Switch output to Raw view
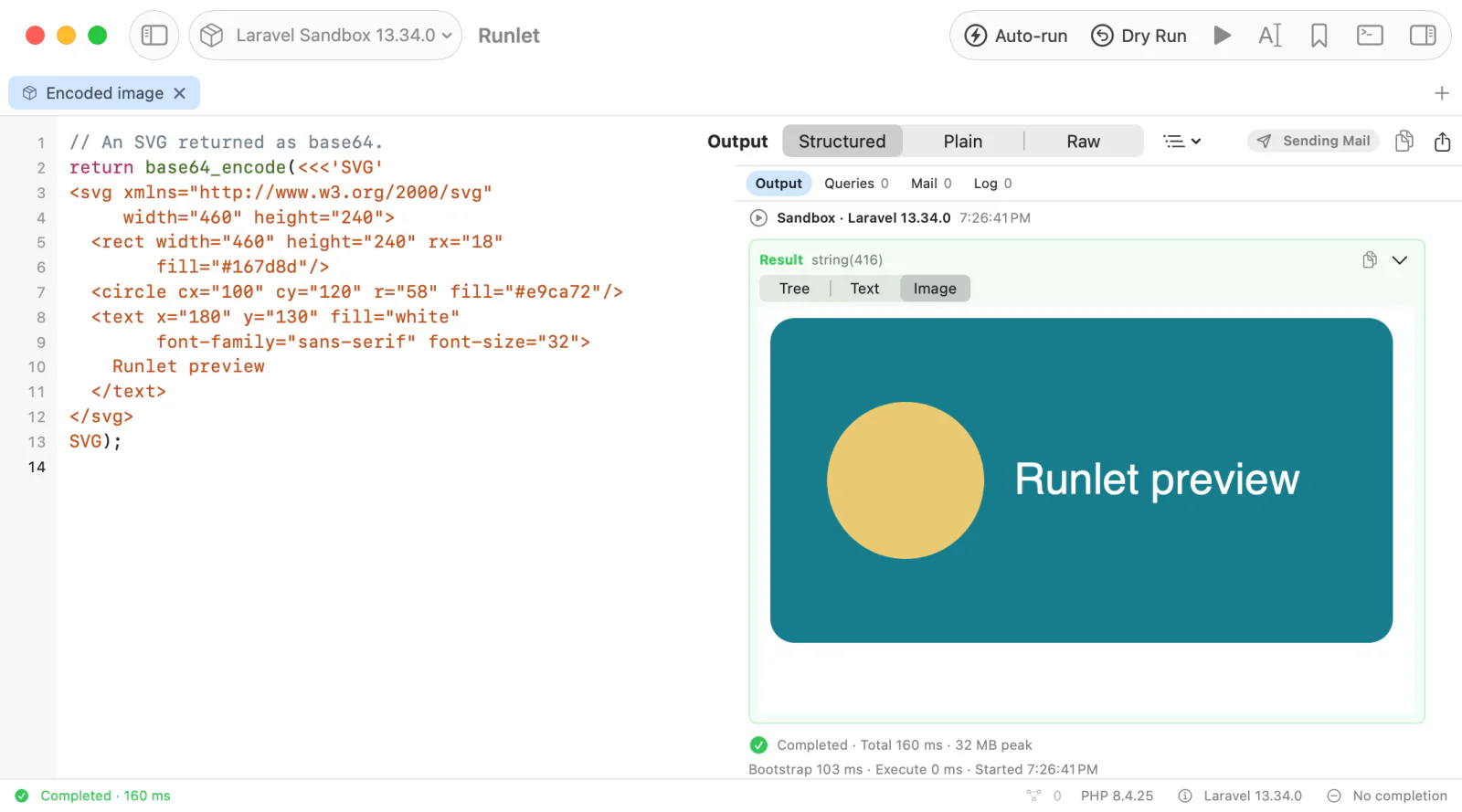The image size is (1462, 812). point(1084,142)
